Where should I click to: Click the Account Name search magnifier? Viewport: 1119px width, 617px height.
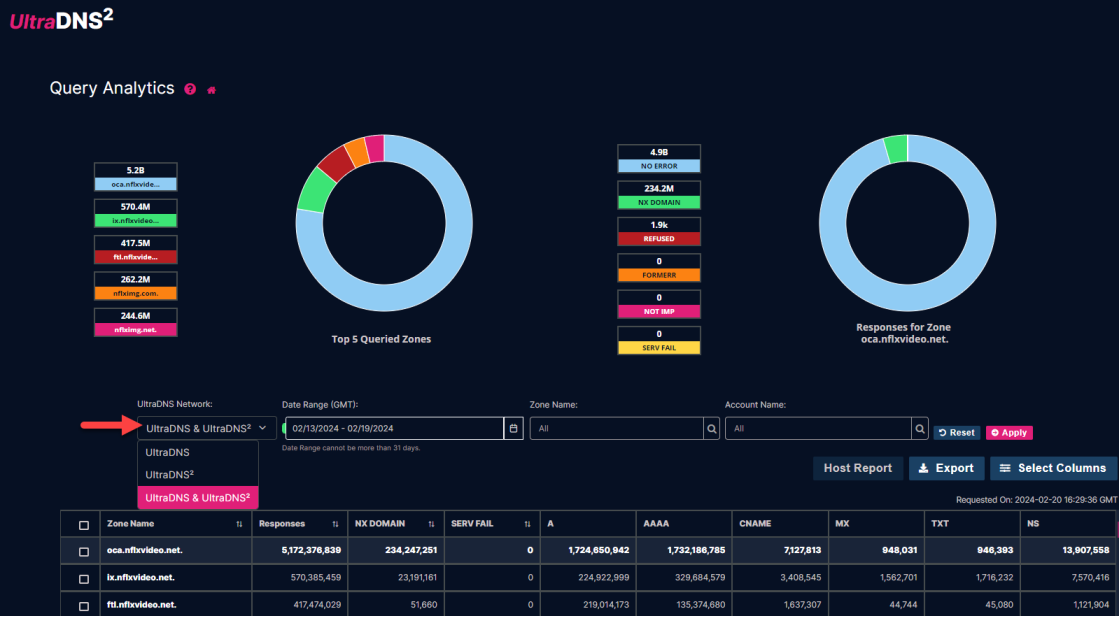pos(920,429)
